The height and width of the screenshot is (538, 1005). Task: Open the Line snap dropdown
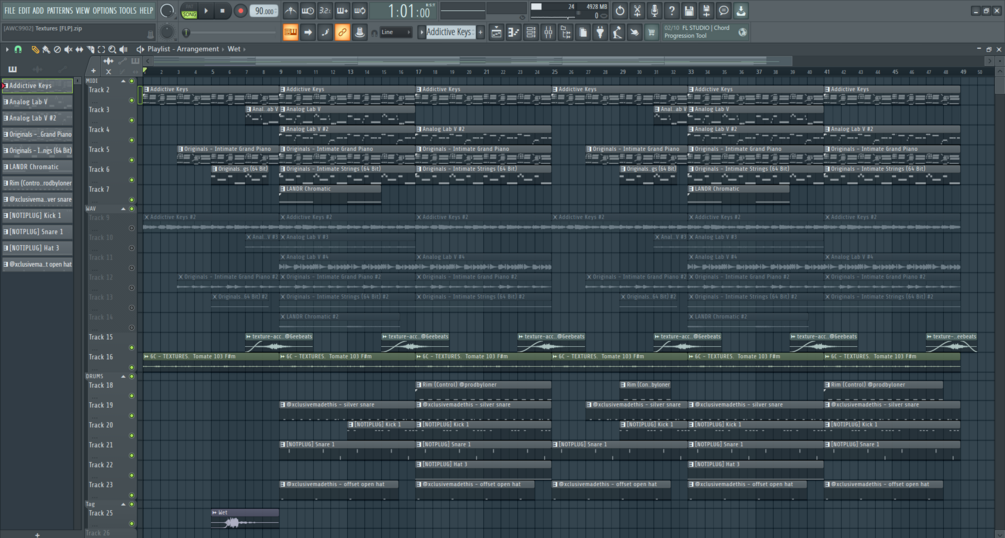pyautogui.click(x=395, y=32)
